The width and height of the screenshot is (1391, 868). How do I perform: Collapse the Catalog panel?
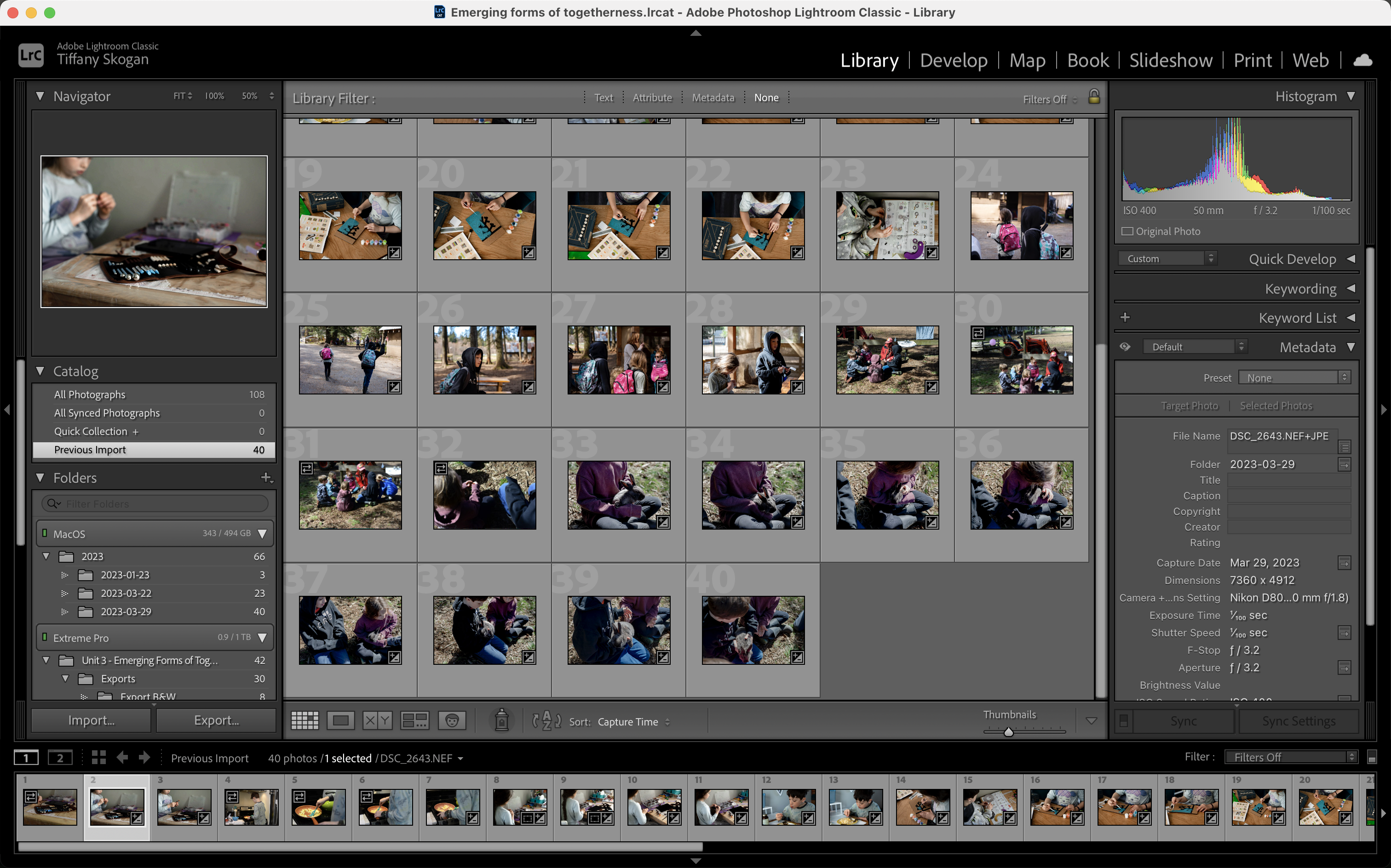pyautogui.click(x=40, y=371)
